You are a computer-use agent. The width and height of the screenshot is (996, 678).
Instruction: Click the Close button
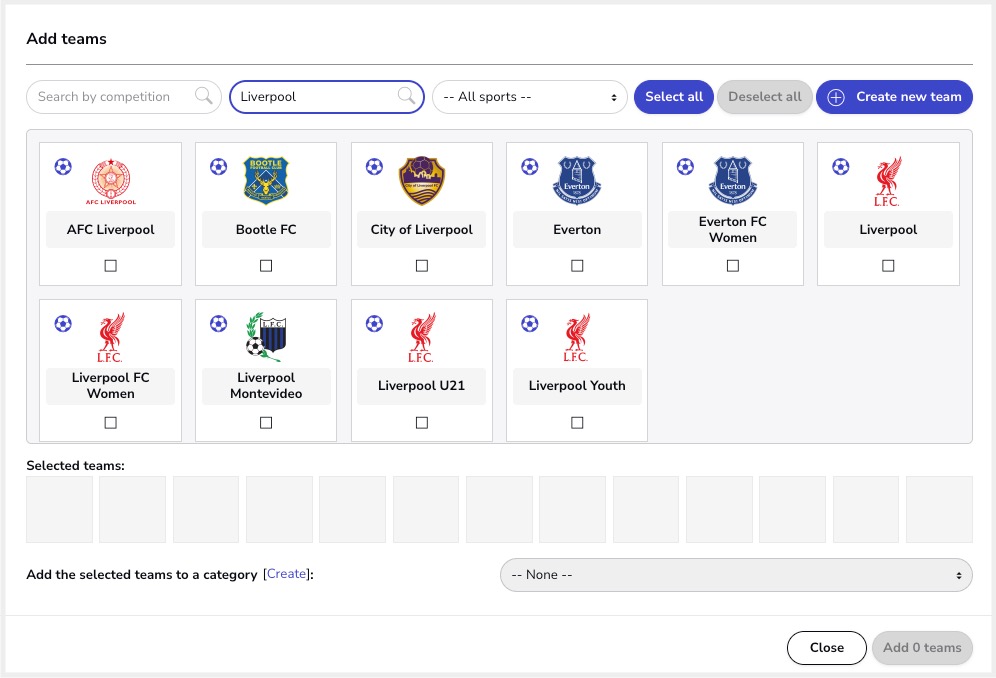point(826,647)
